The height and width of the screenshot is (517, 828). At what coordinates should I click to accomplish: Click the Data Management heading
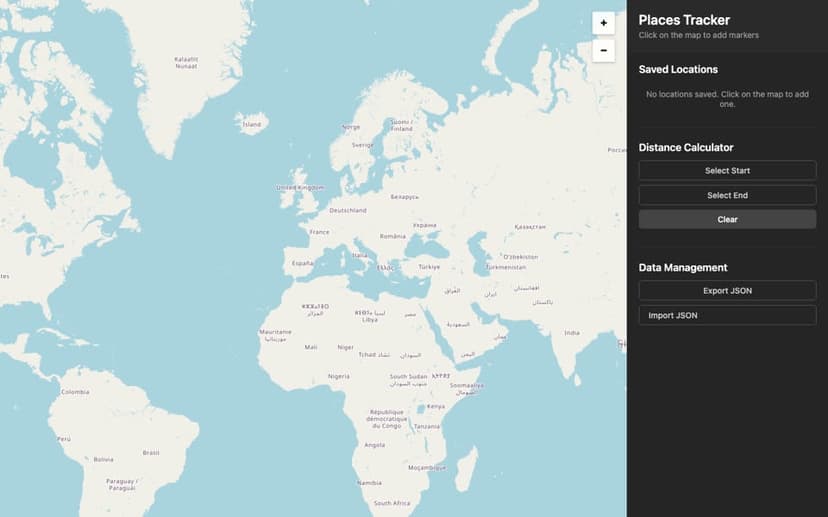(x=683, y=268)
